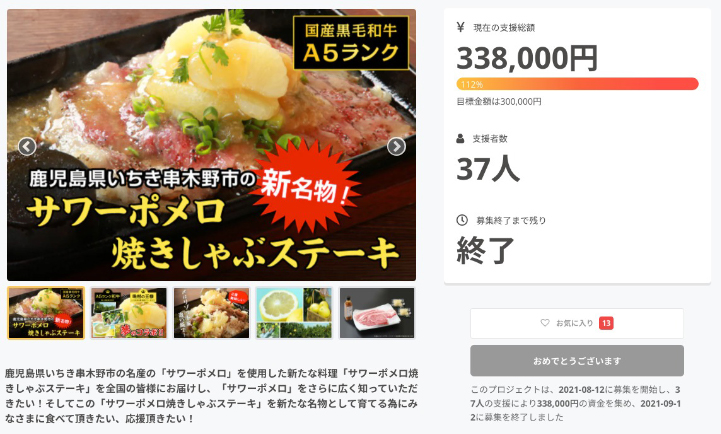Click the 112% funding progress bar
Screen dimensions: 721x434
577,84
